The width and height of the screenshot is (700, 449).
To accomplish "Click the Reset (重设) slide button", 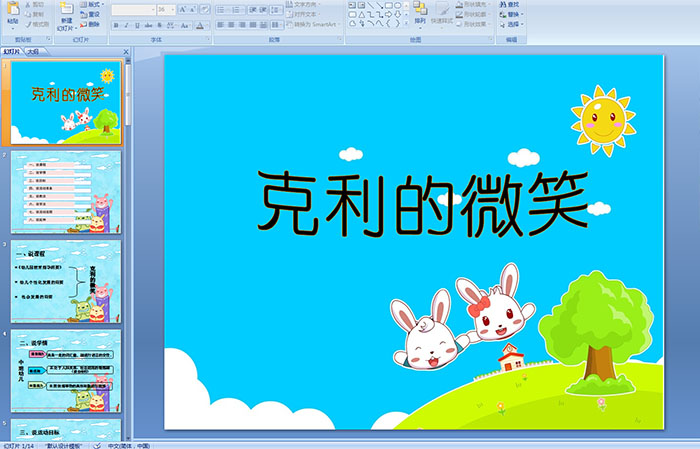I will click(x=90, y=14).
